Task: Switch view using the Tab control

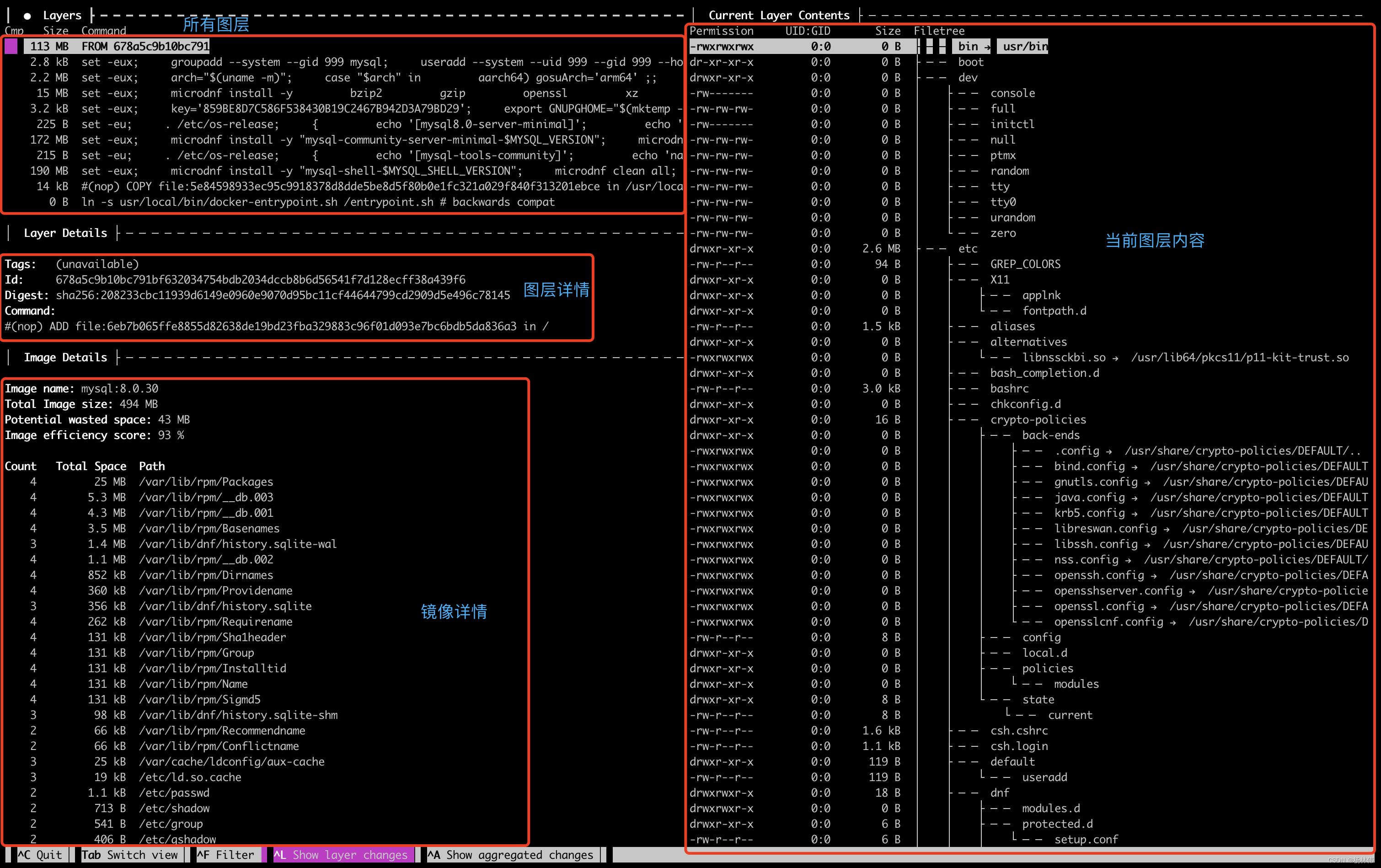Action: pyautogui.click(x=131, y=854)
